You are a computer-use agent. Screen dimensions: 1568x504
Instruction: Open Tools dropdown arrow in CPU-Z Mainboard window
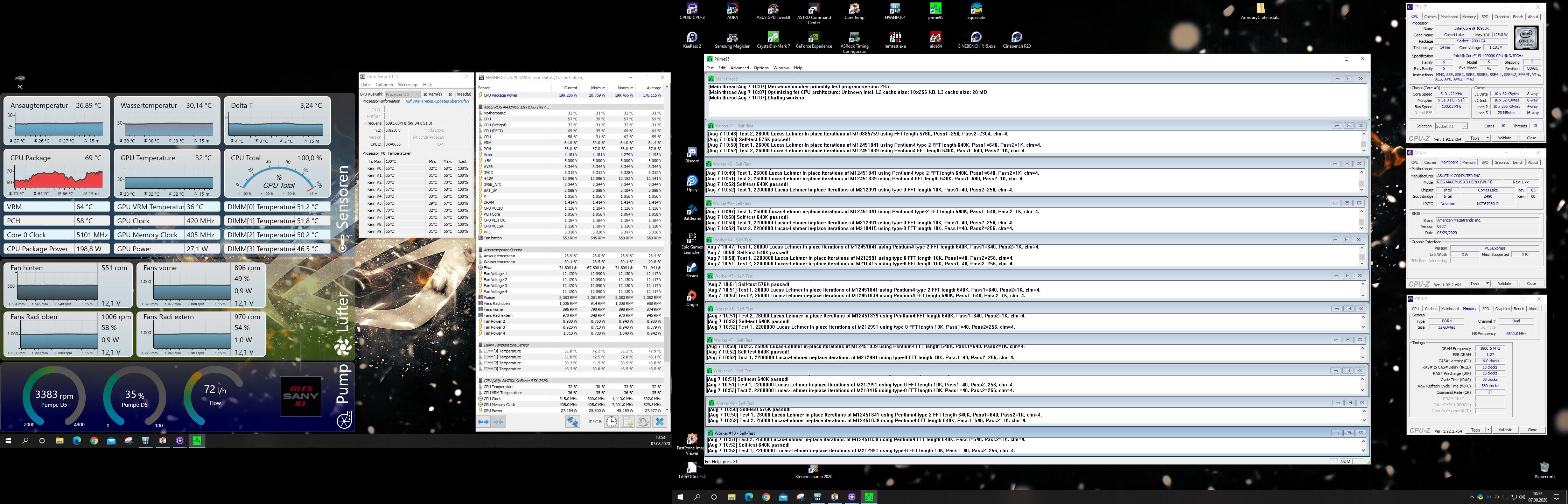pos(1488,283)
